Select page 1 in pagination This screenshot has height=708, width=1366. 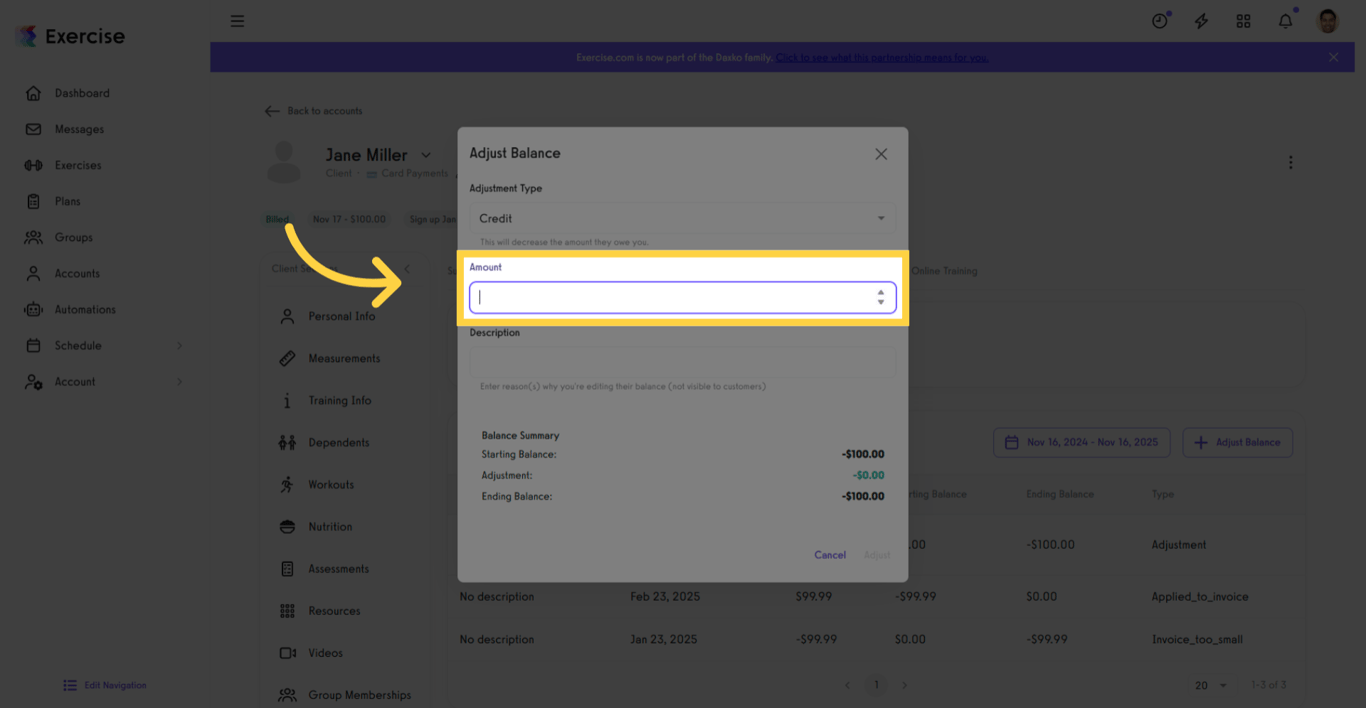pyautogui.click(x=876, y=685)
